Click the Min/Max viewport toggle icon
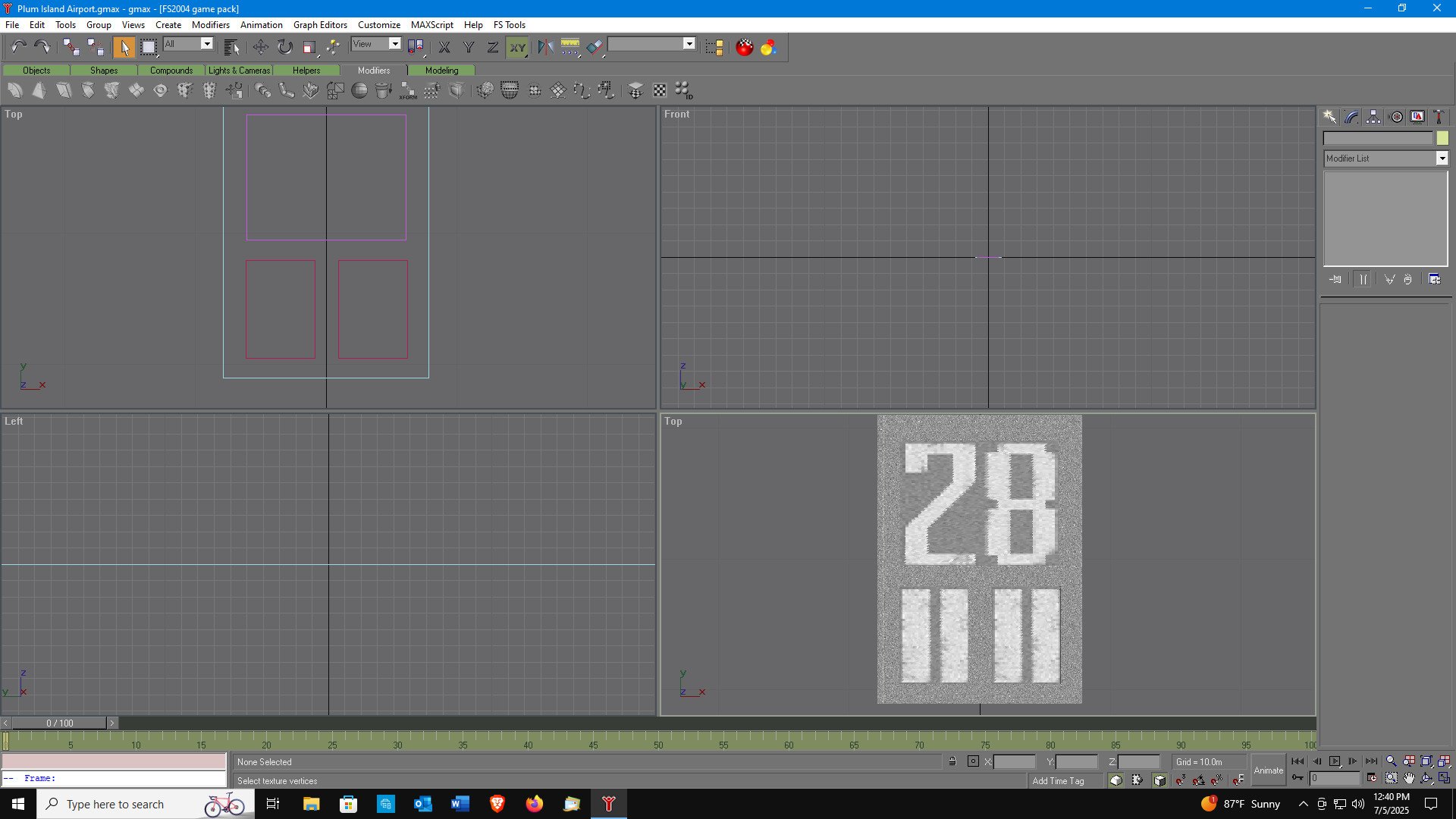Image resolution: width=1456 pixels, height=819 pixels. tap(1444, 778)
